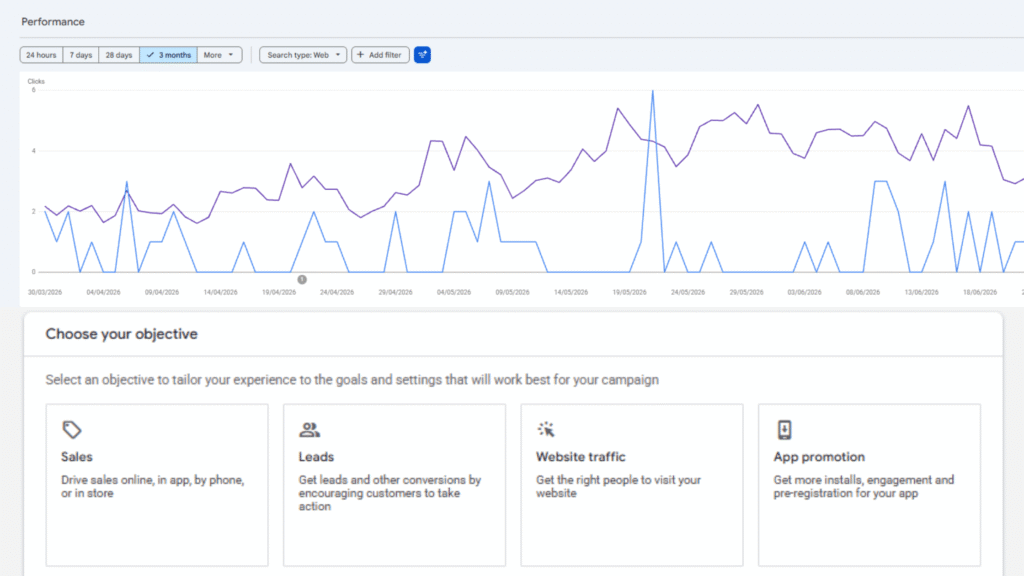Screen dimensions: 1024x576
Task: Choose the Sales objective card
Action: [157, 485]
